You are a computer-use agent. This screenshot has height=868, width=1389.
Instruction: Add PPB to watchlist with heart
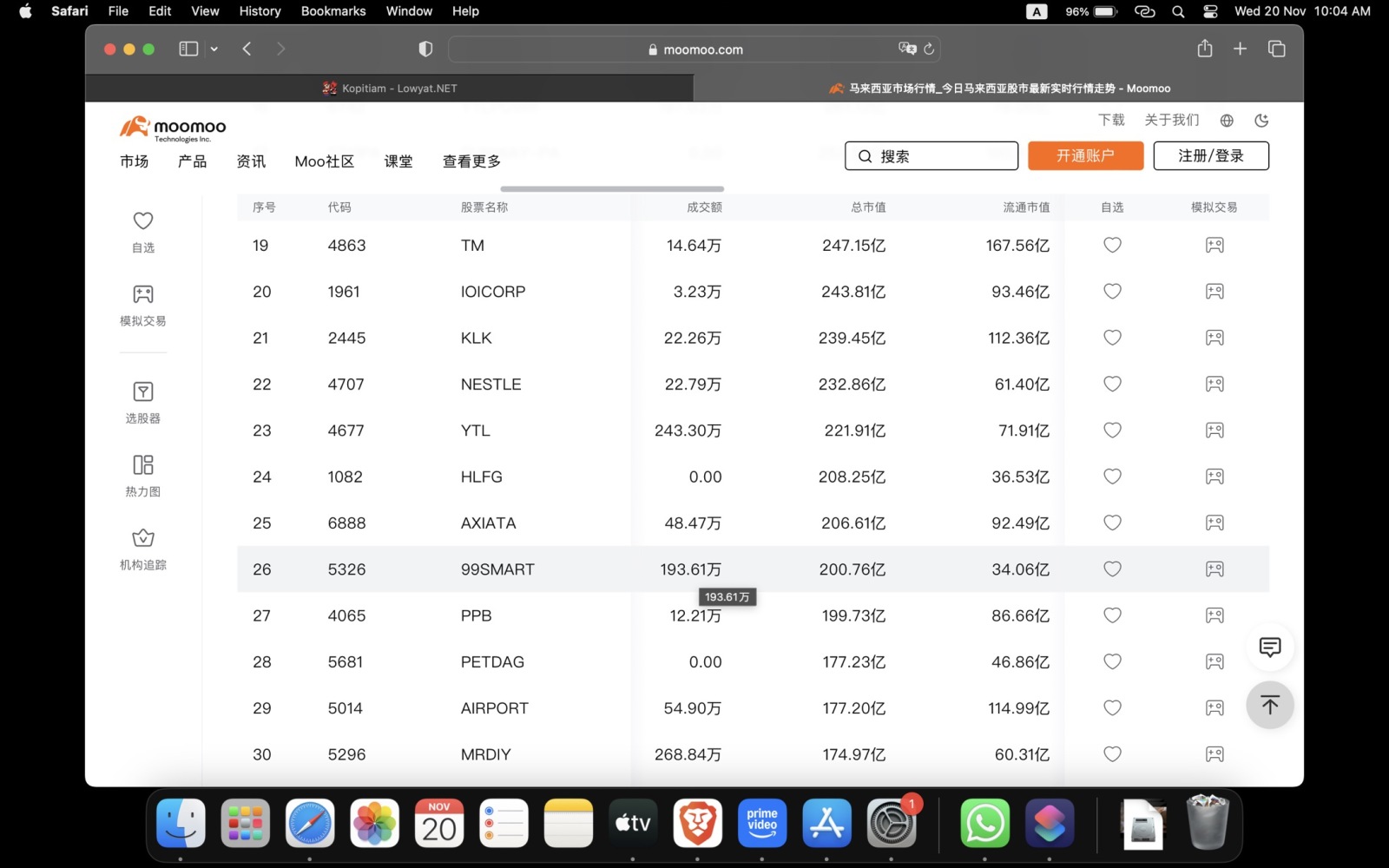pyautogui.click(x=1112, y=615)
